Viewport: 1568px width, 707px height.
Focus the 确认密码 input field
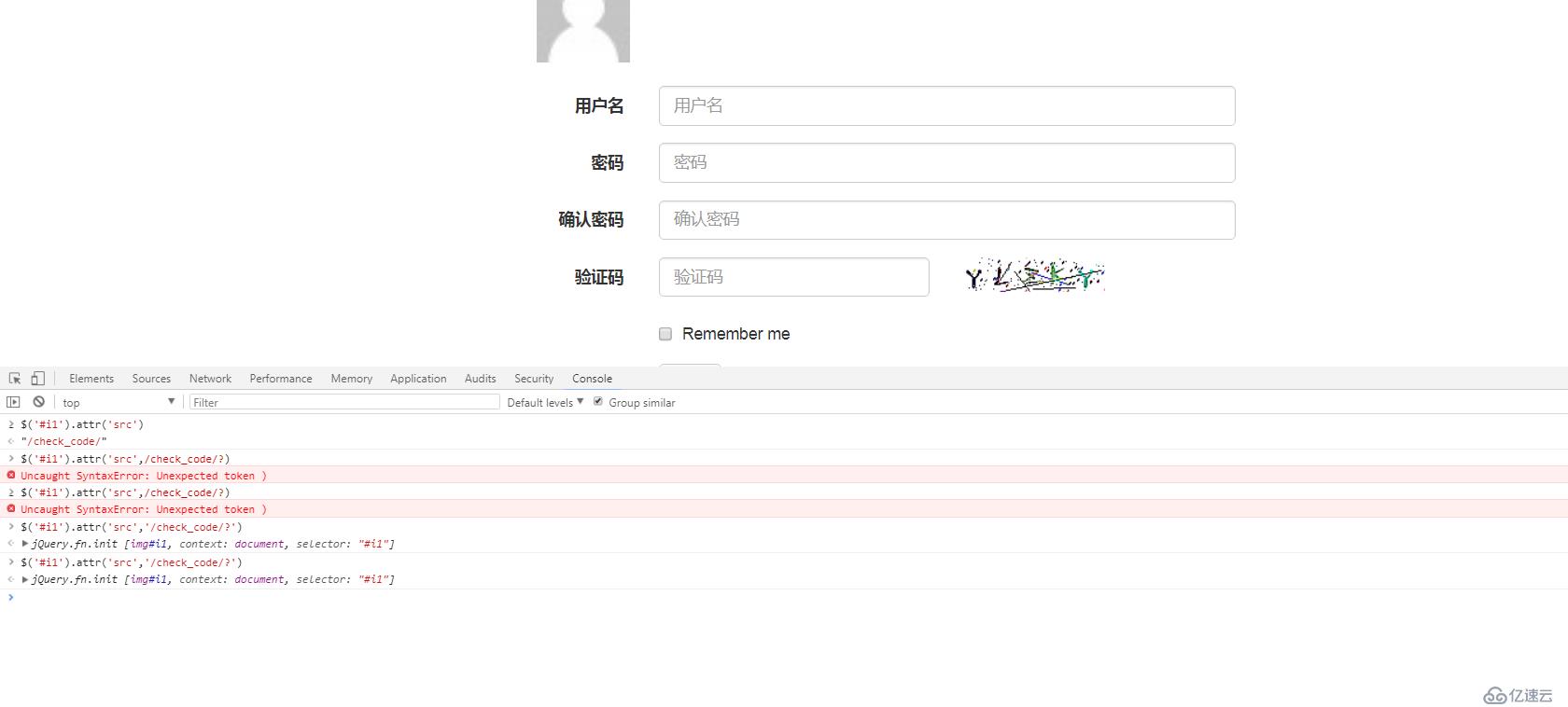(946, 219)
